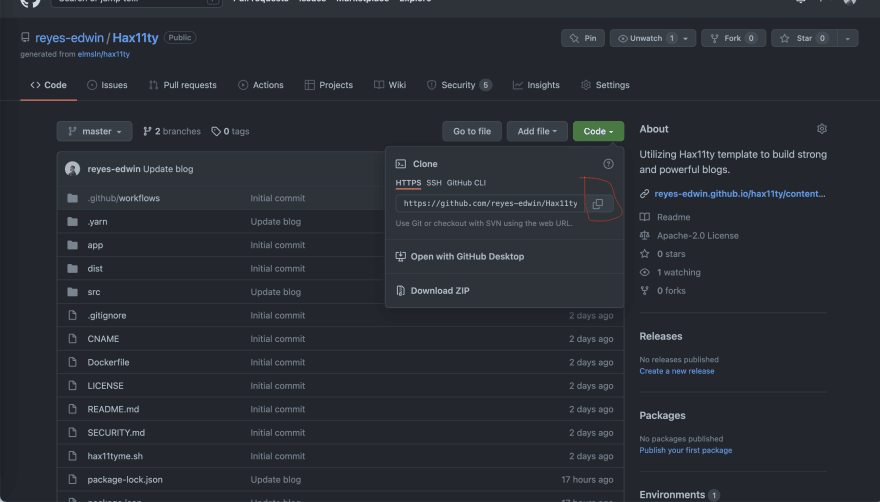Screen dimensions: 880x502
Task: Open the Security tab
Action: [459, 85]
